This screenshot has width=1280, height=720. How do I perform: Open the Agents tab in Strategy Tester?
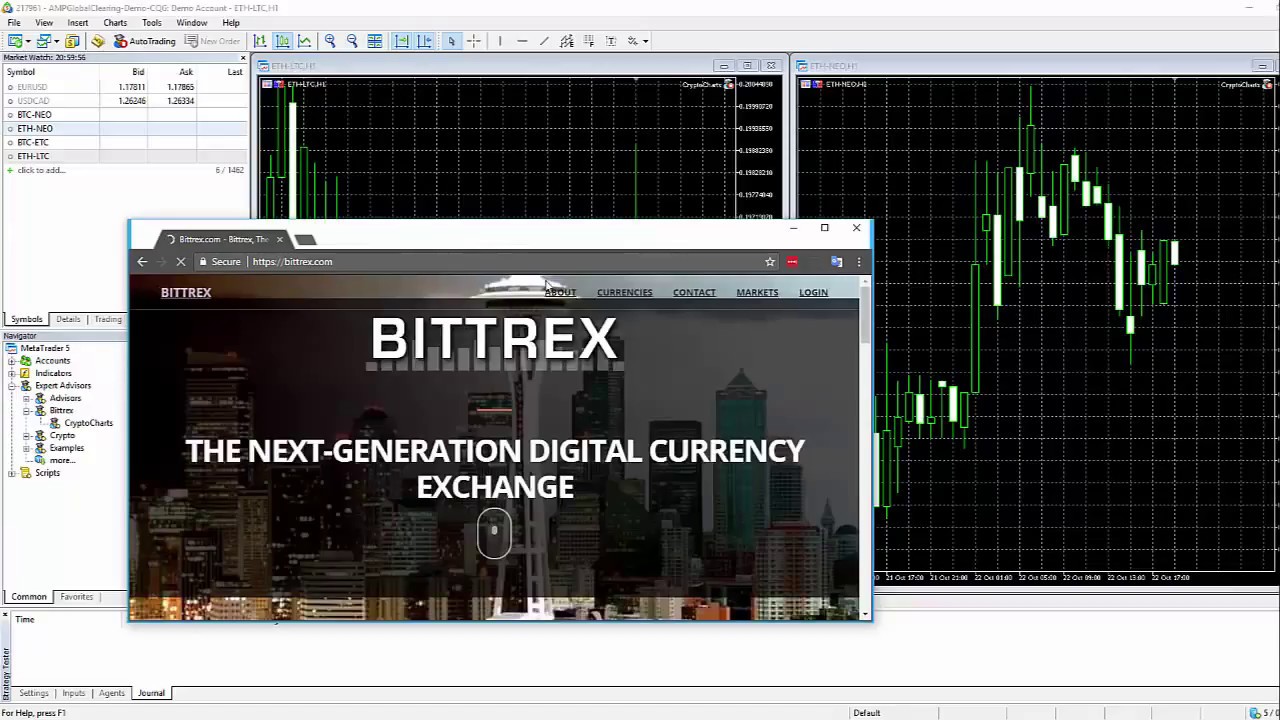[111, 693]
